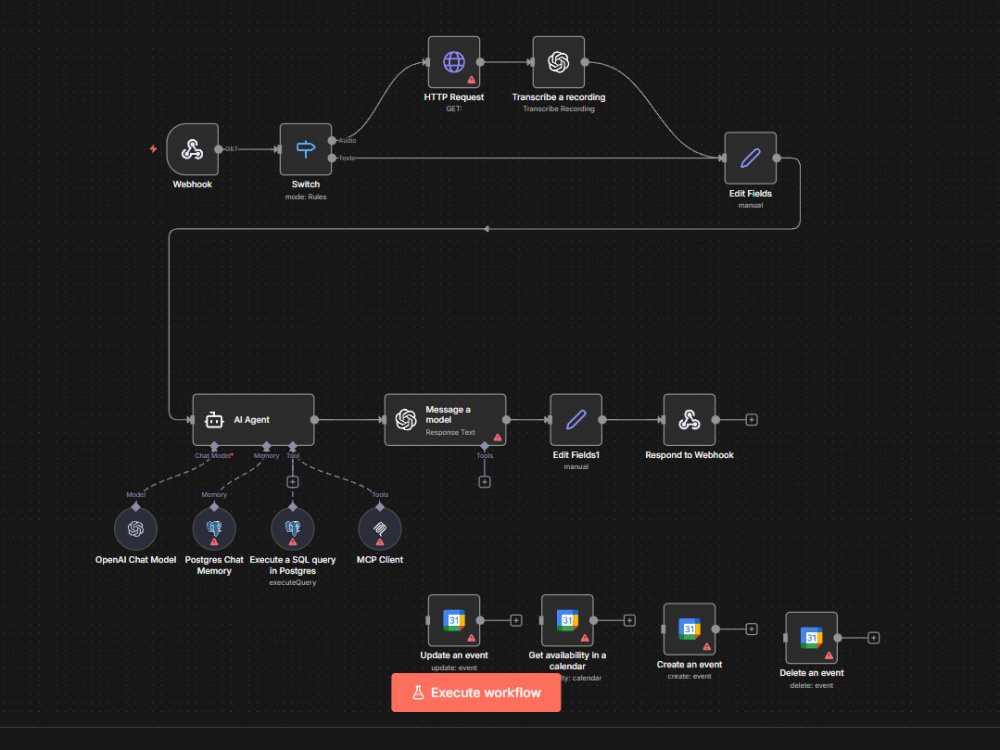The height and width of the screenshot is (750, 1000).
Task: Add node after Create an event
Action: (751, 629)
